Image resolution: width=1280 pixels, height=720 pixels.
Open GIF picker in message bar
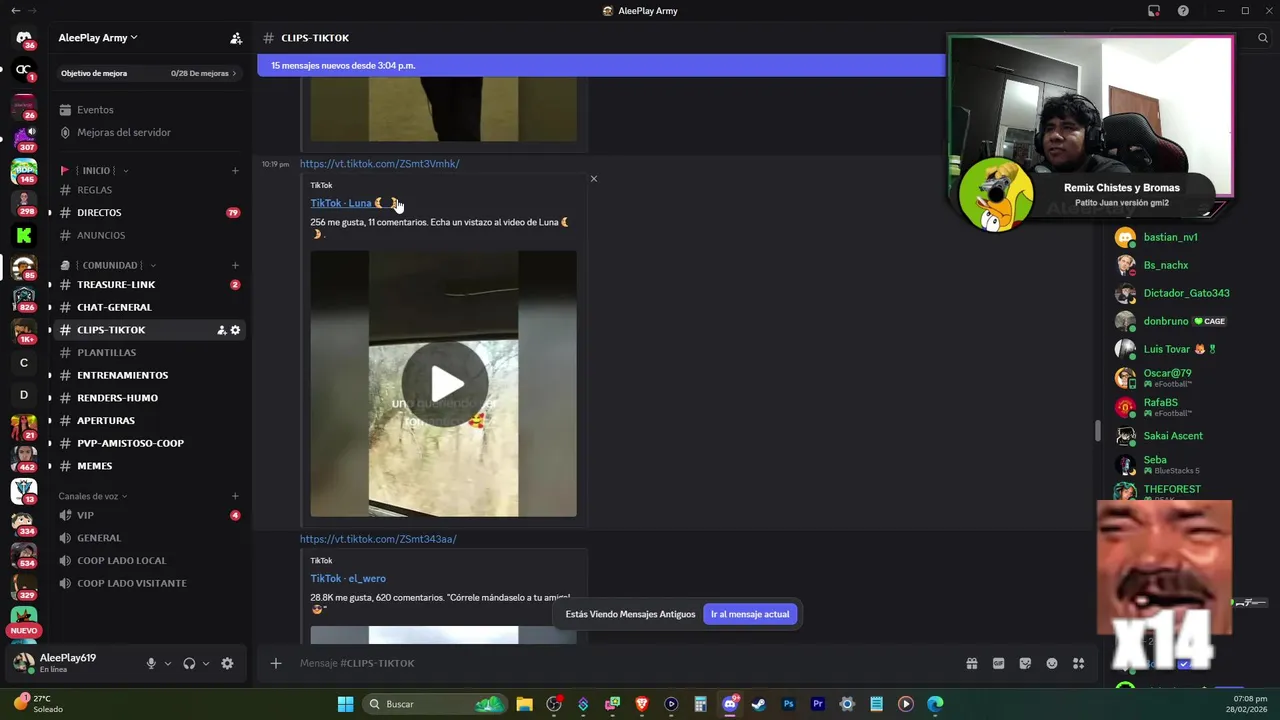[998, 663]
